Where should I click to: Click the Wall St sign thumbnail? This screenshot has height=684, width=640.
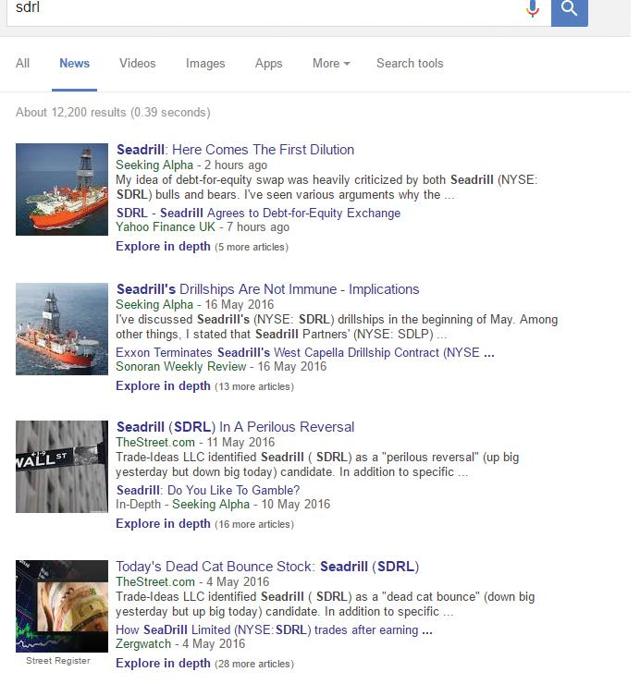[x=62, y=466]
